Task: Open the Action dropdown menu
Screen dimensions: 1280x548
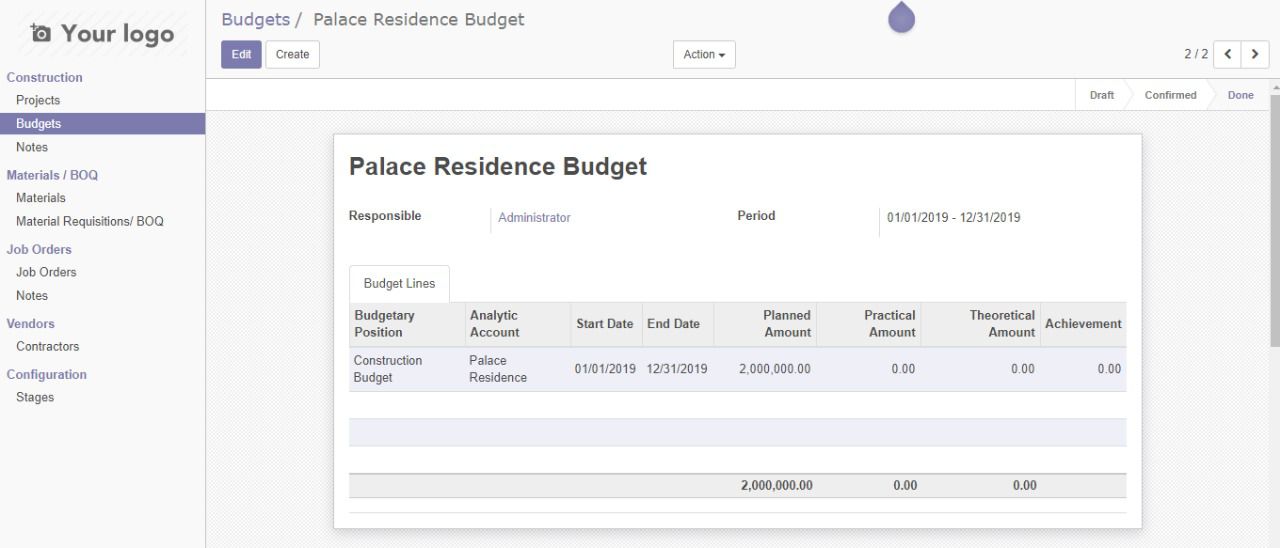Action: tap(704, 55)
